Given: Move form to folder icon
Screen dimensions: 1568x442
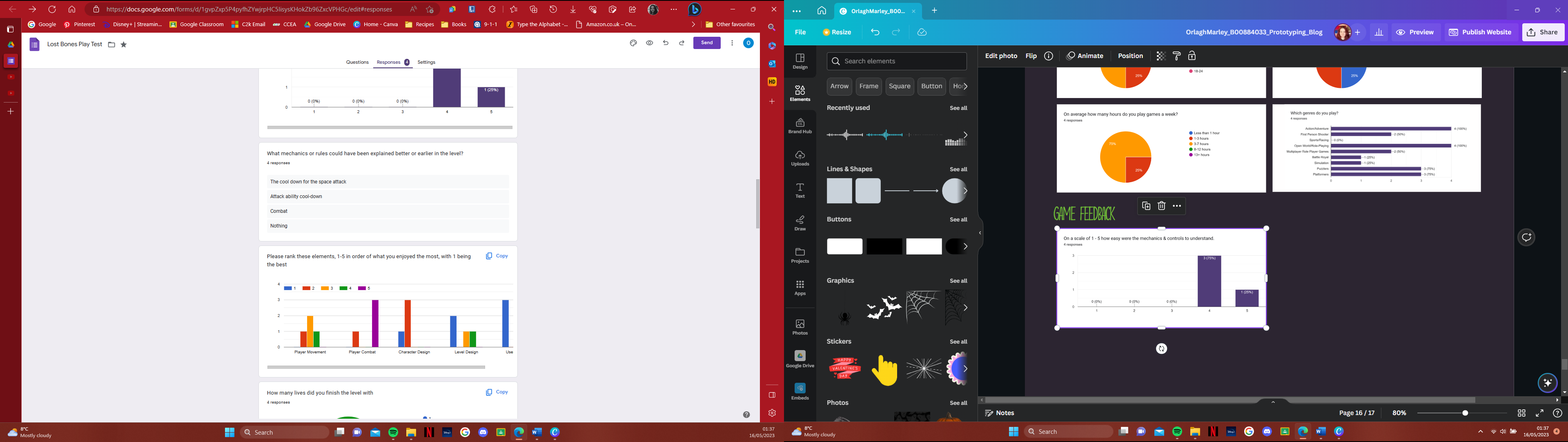Looking at the screenshot, I should click(111, 45).
